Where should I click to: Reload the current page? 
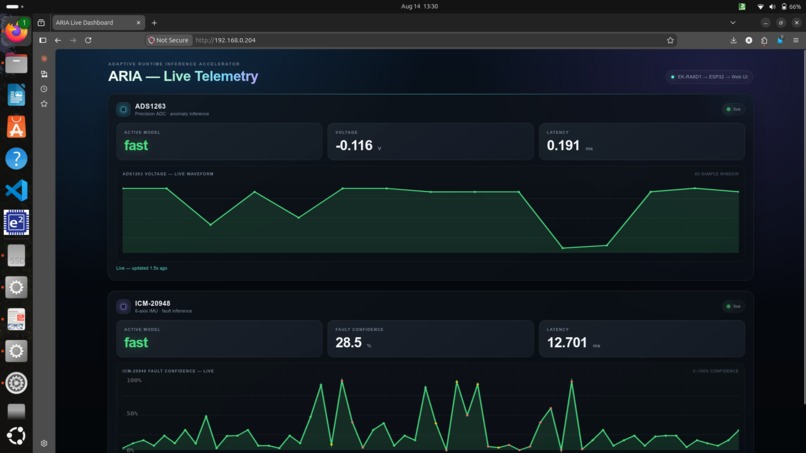(88, 40)
